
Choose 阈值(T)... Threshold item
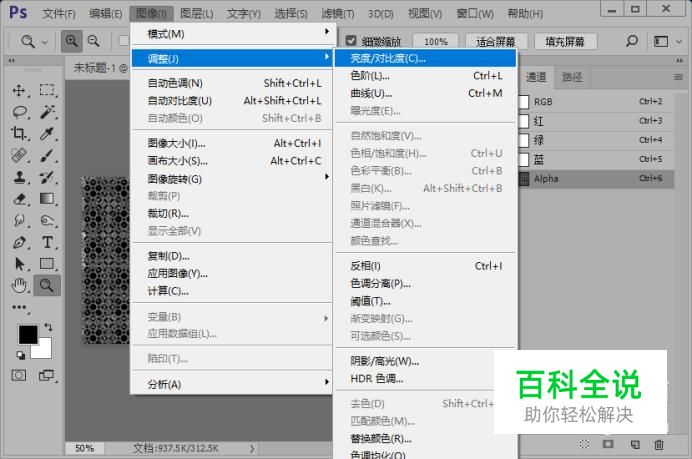(x=425, y=301)
